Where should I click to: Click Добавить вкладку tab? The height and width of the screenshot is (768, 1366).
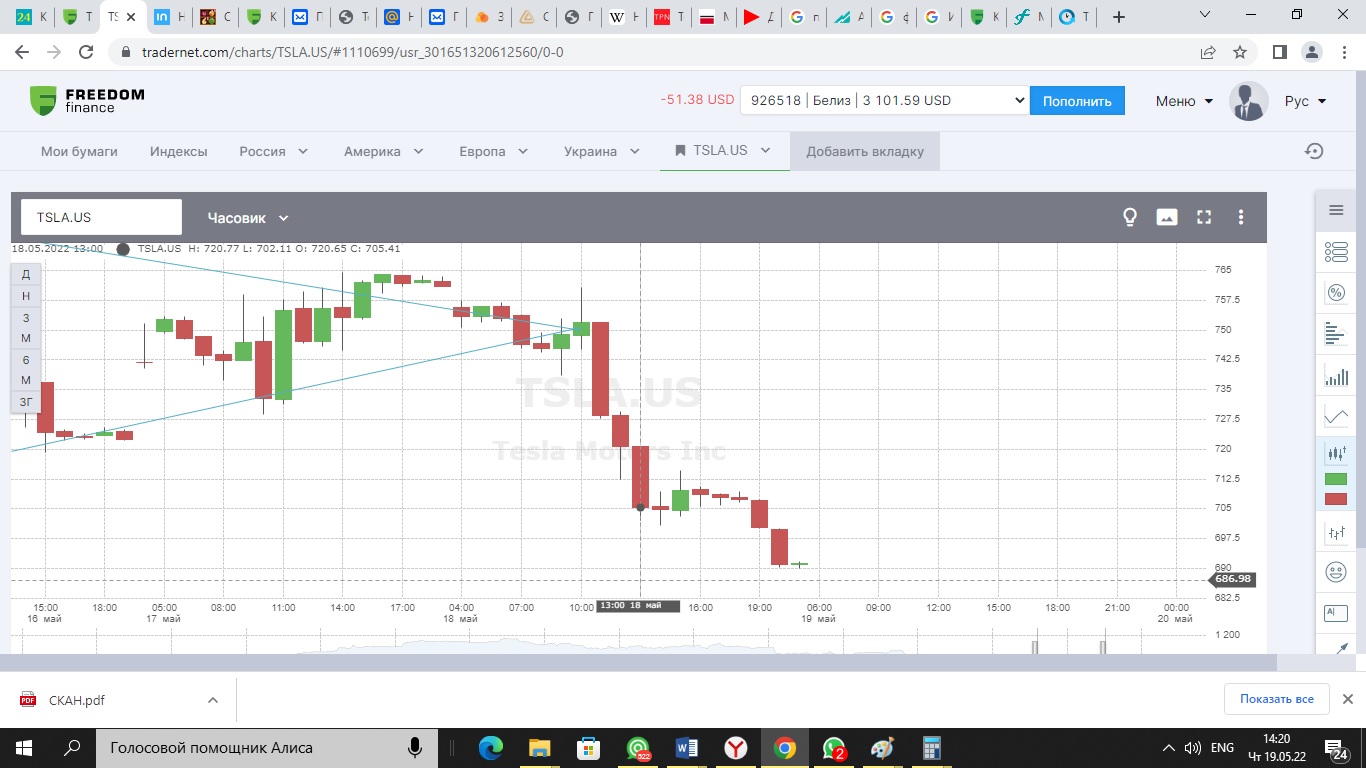(x=865, y=151)
